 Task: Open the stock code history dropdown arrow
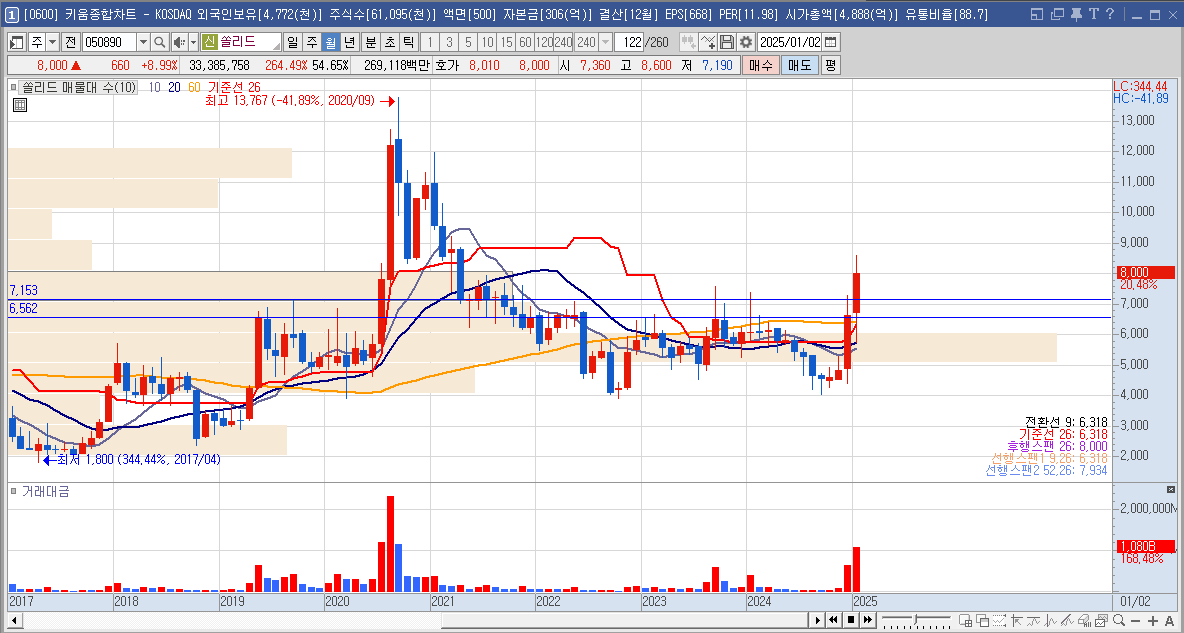[143, 42]
